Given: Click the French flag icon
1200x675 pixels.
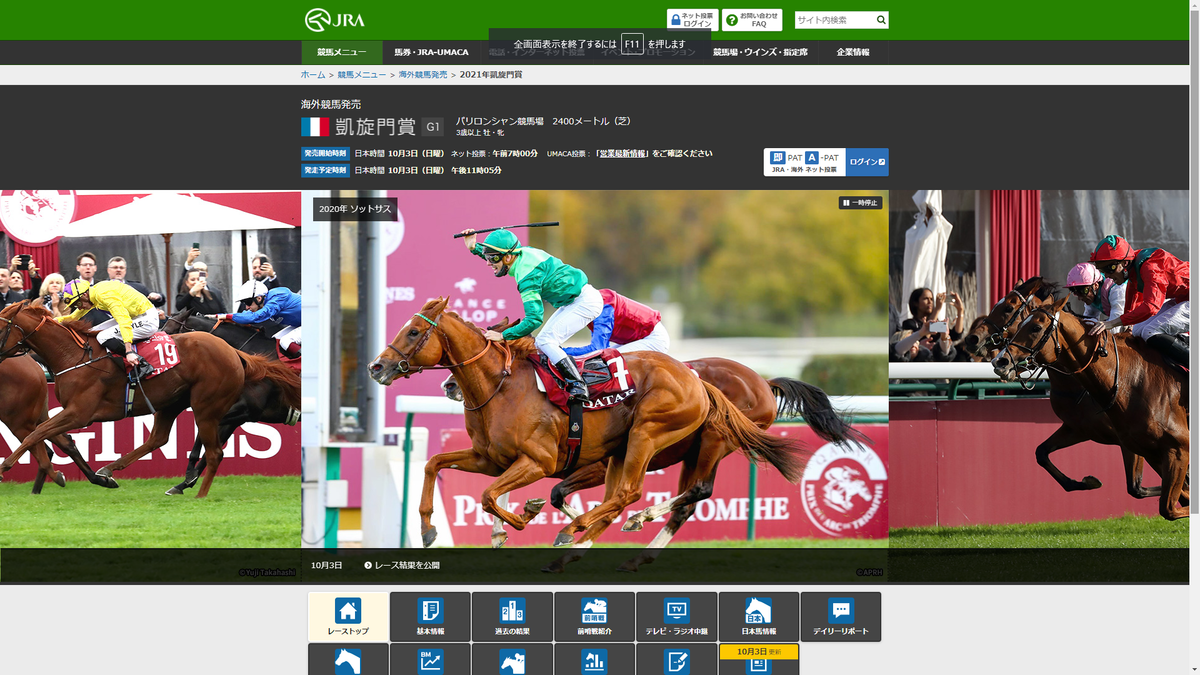Looking at the screenshot, I should pyautogui.click(x=315, y=127).
